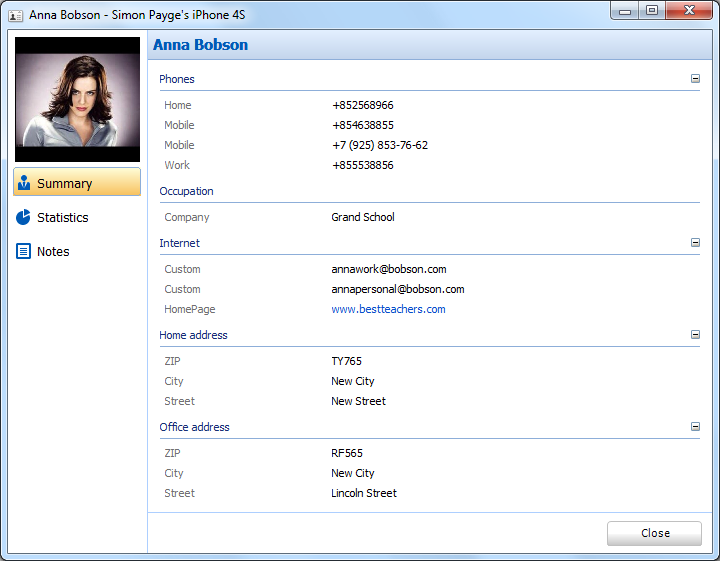Click the Internet section heading
Image resolution: width=720 pixels, height=561 pixels.
[180, 243]
